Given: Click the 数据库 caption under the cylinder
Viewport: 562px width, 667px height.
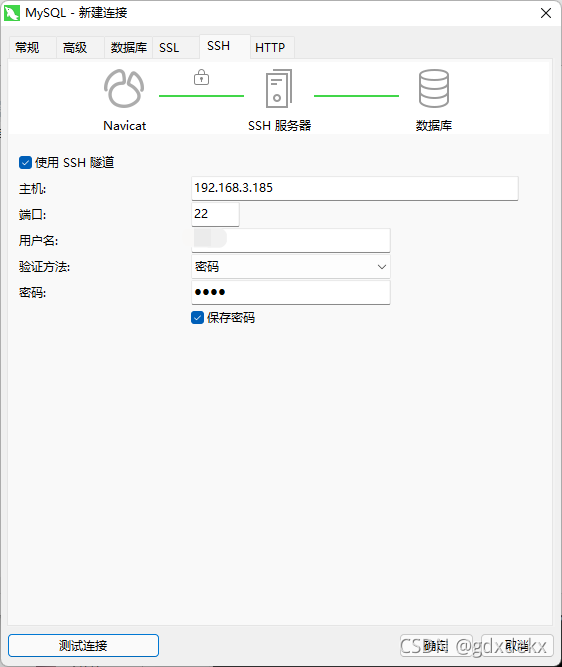Looking at the screenshot, I should click(434, 125).
